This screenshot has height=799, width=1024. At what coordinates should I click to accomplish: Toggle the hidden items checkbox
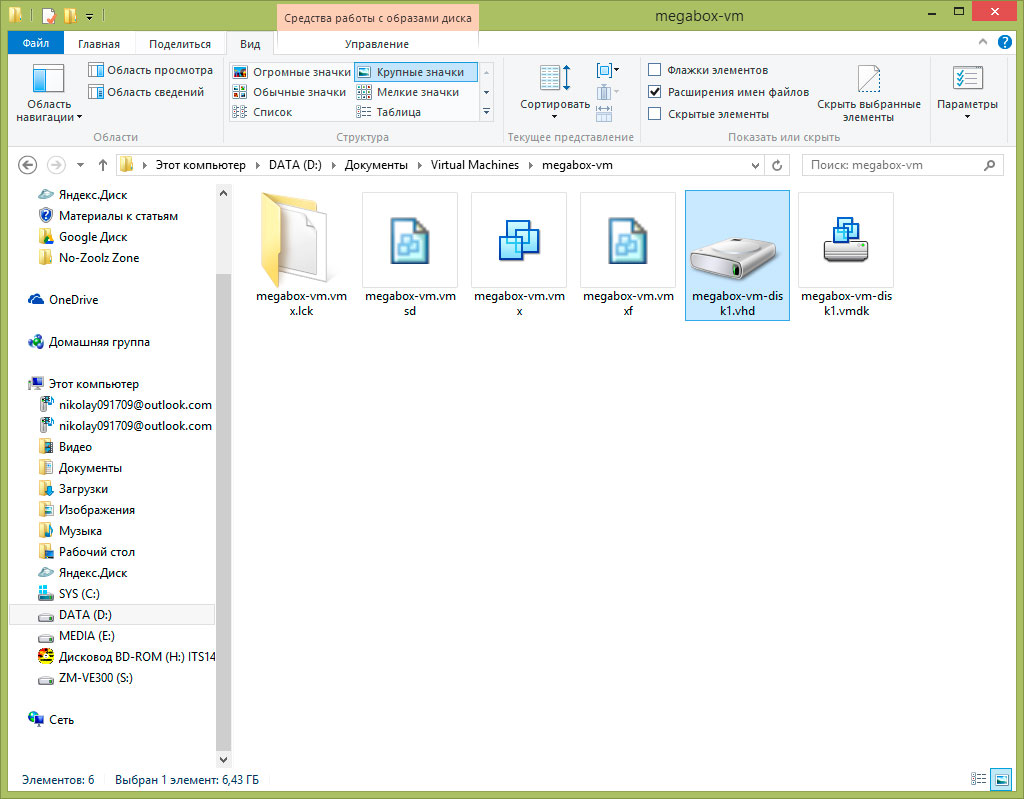pyautogui.click(x=655, y=114)
